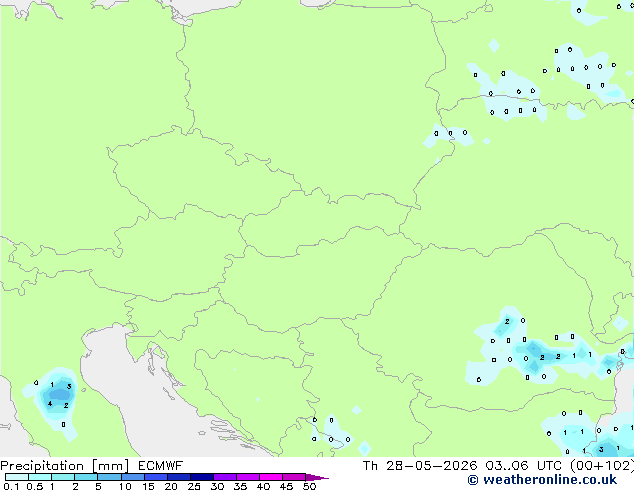Pick the legend swatch between 0.5 and 1
The image size is (634, 490).
pyautogui.click(x=40, y=477)
